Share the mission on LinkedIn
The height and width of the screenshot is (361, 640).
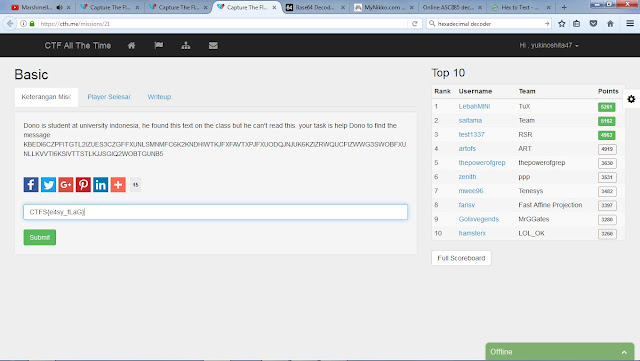point(100,185)
